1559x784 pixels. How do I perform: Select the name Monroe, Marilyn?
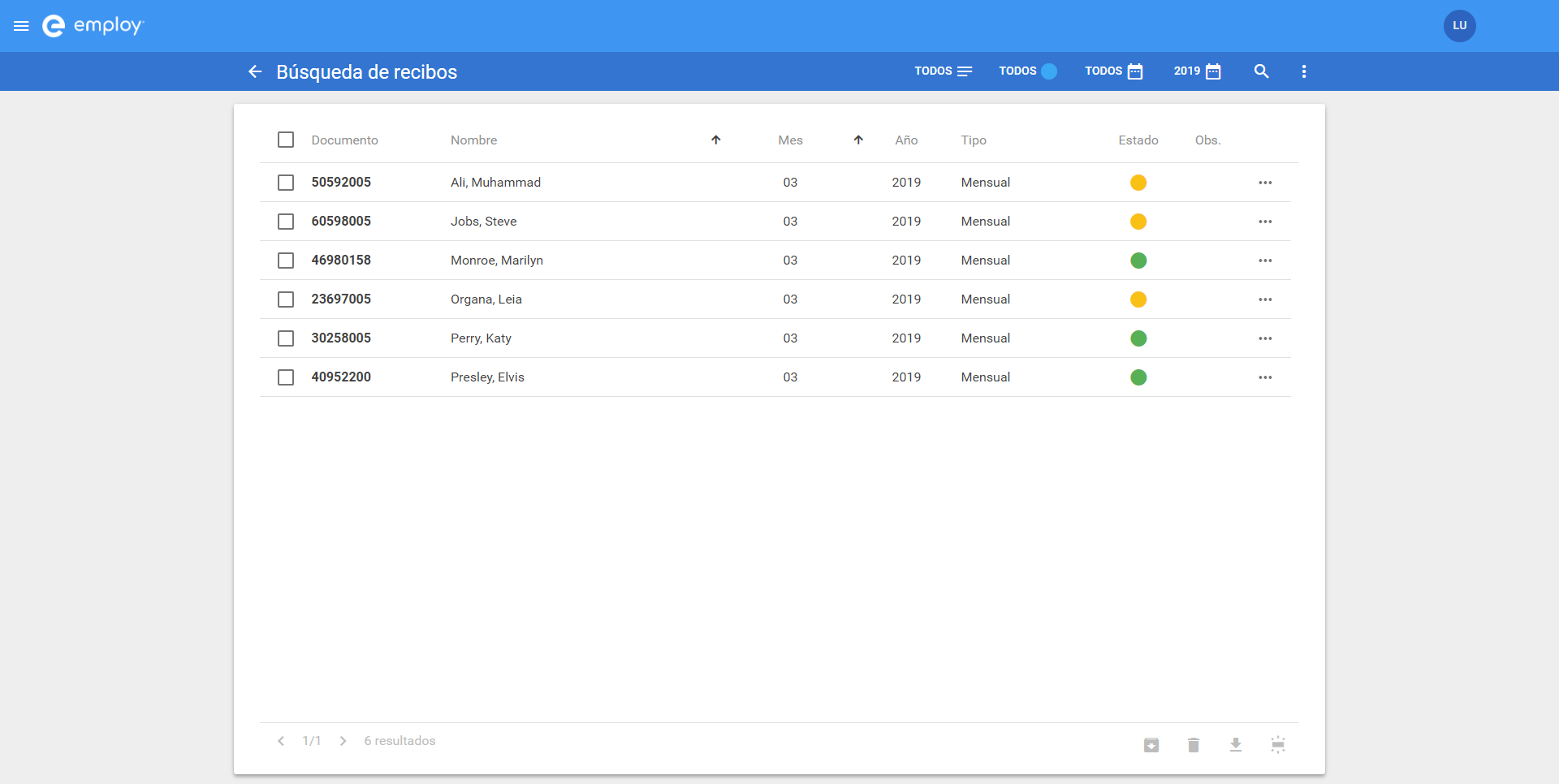pos(497,261)
